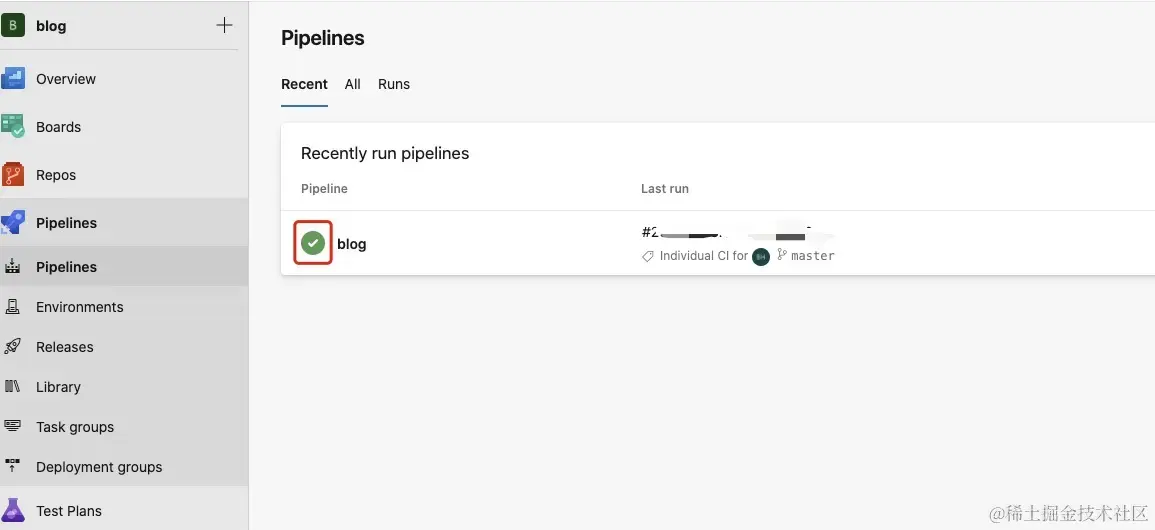
Task: Open the Boards section icon
Action: pos(13,127)
